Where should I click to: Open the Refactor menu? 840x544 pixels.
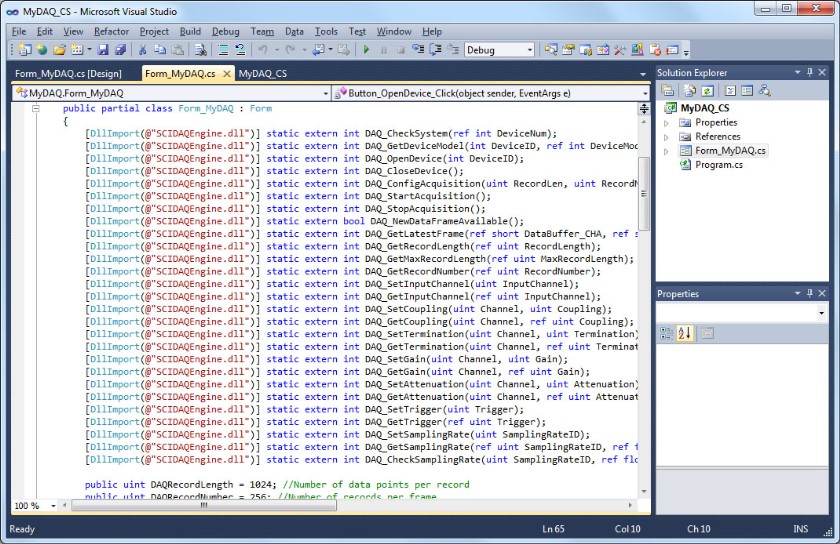tap(111, 32)
